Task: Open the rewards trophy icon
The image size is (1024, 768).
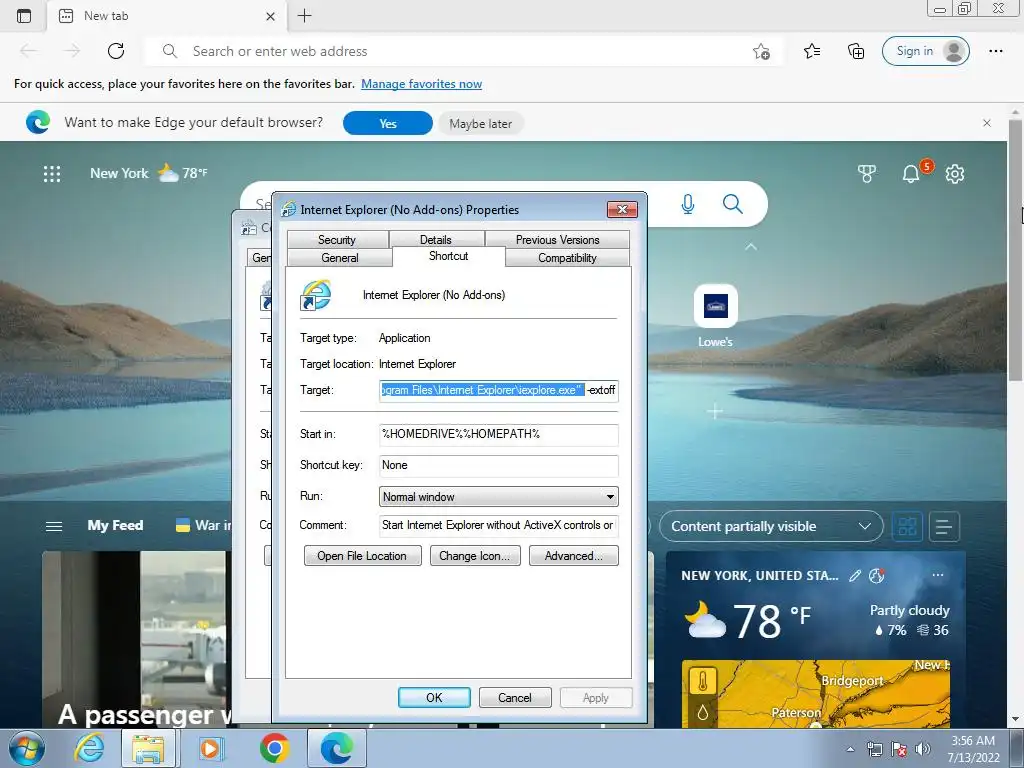Action: tap(867, 174)
